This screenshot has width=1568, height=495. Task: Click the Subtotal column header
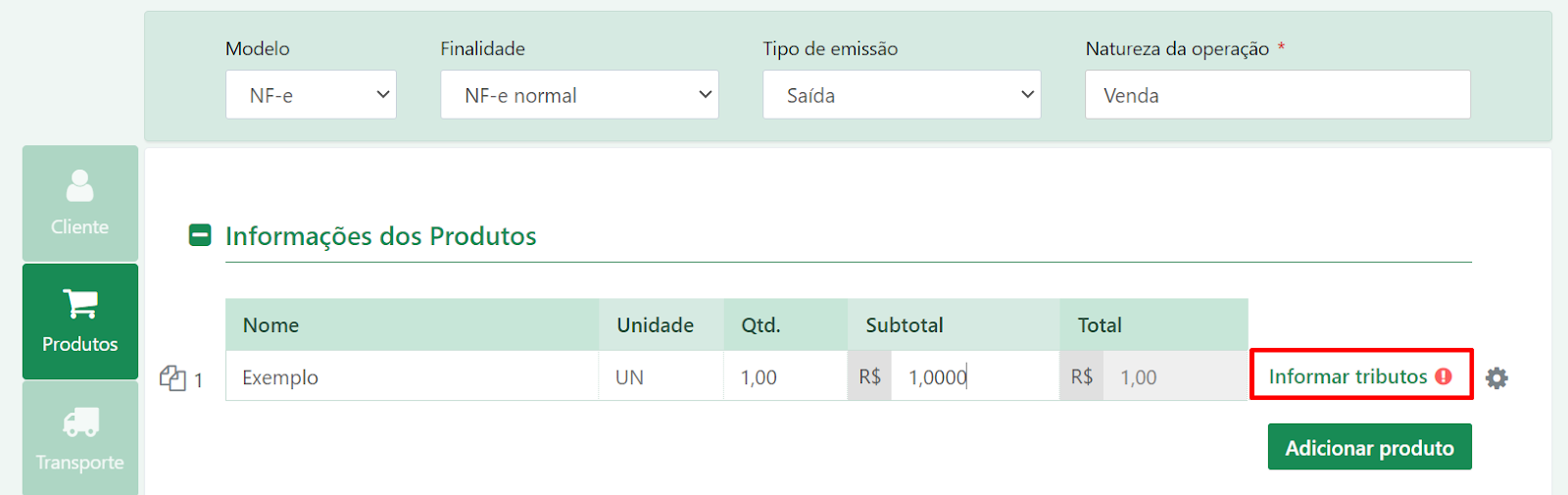tap(905, 325)
